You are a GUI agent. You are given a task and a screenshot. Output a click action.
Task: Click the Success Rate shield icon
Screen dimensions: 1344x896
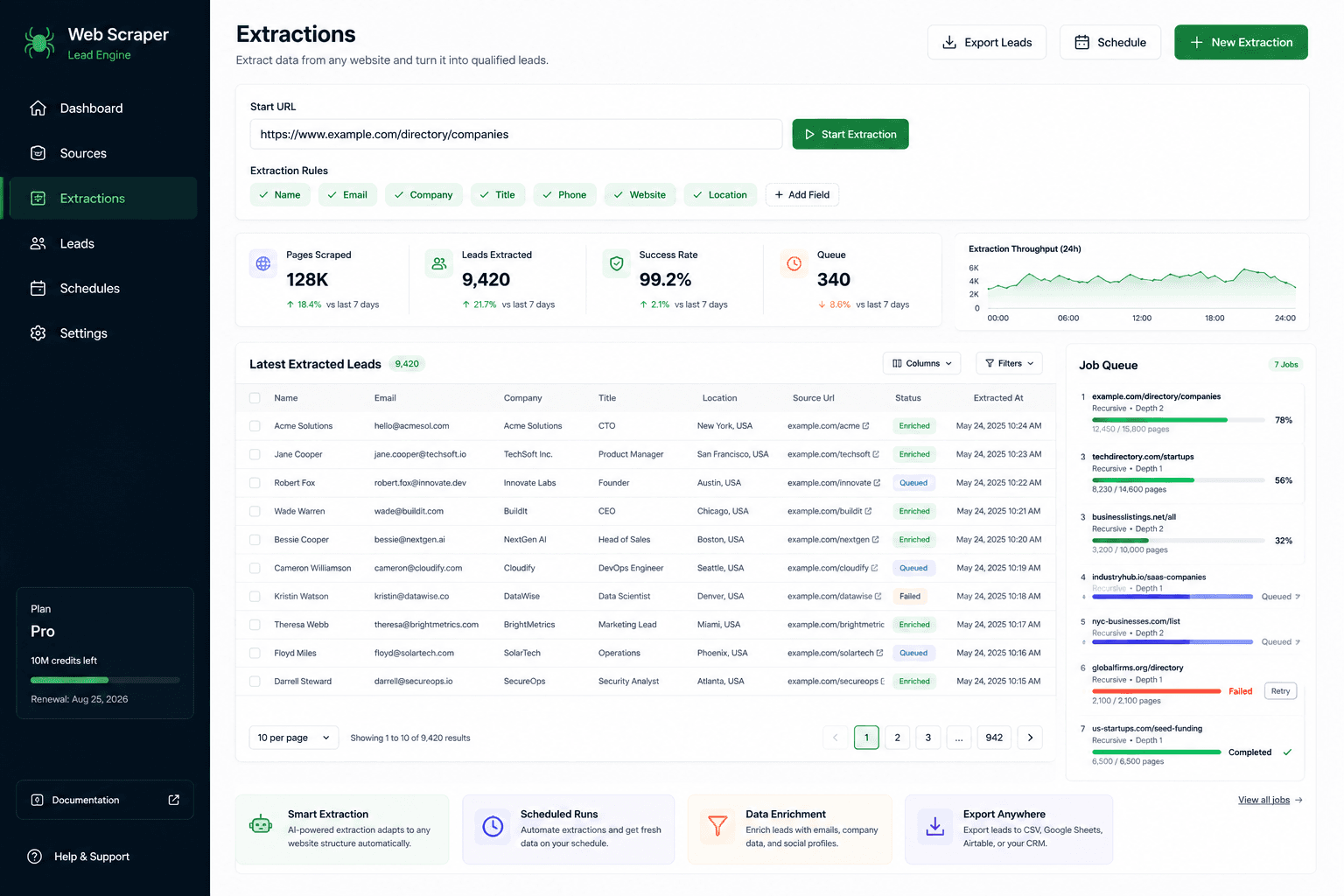point(617,263)
